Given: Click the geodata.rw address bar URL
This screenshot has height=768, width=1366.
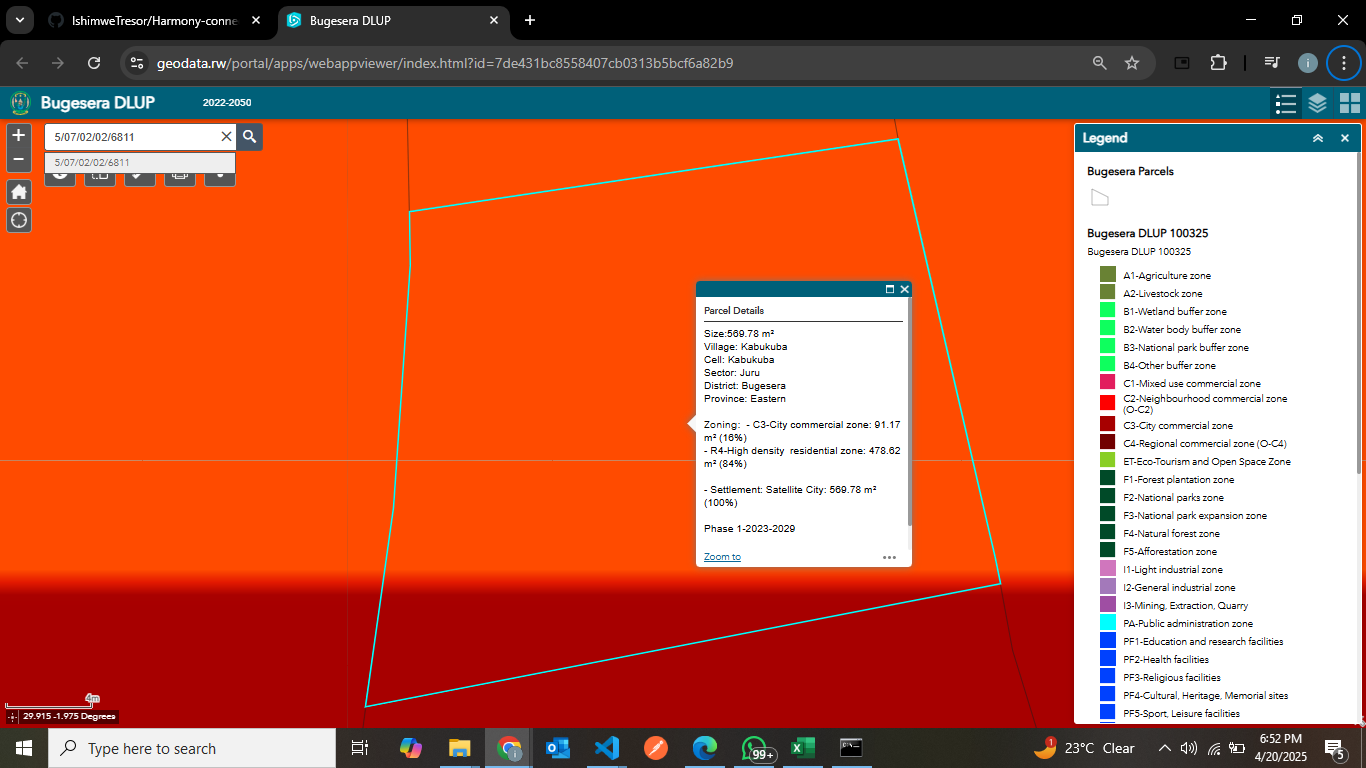Looking at the screenshot, I should pyautogui.click(x=445, y=63).
